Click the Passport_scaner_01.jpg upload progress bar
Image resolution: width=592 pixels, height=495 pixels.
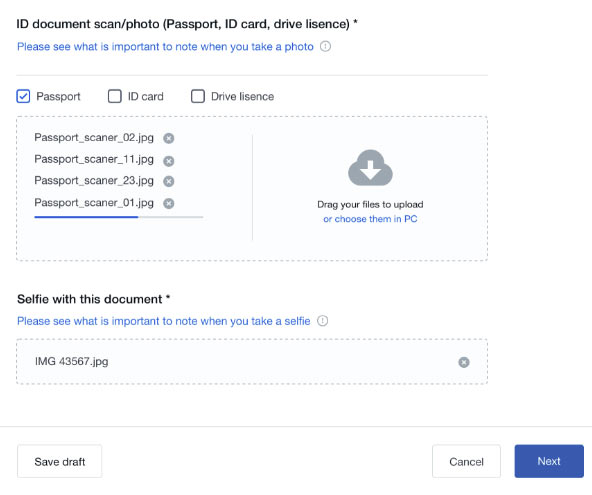(119, 217)
